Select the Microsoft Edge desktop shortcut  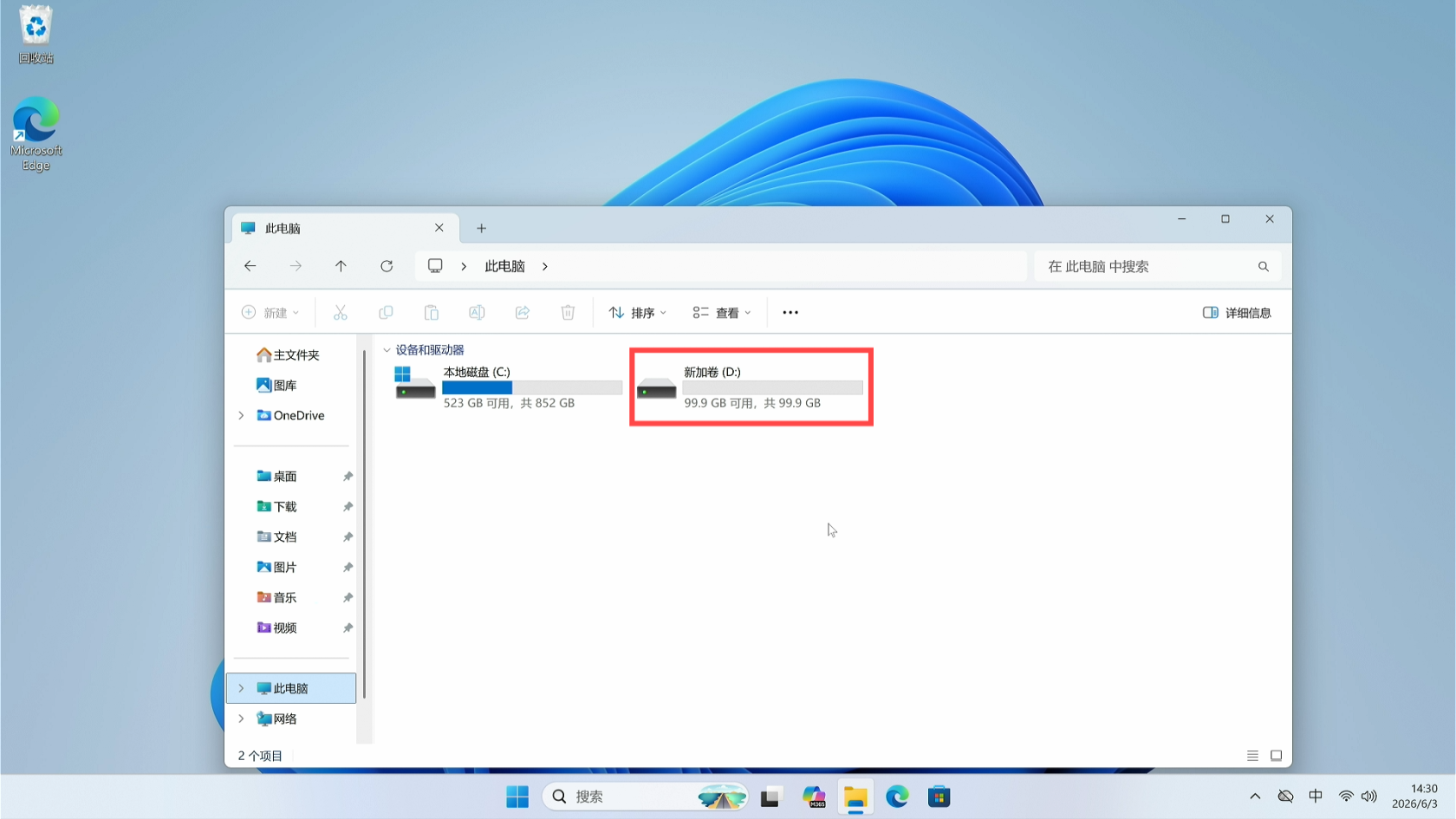coord(36,134)
